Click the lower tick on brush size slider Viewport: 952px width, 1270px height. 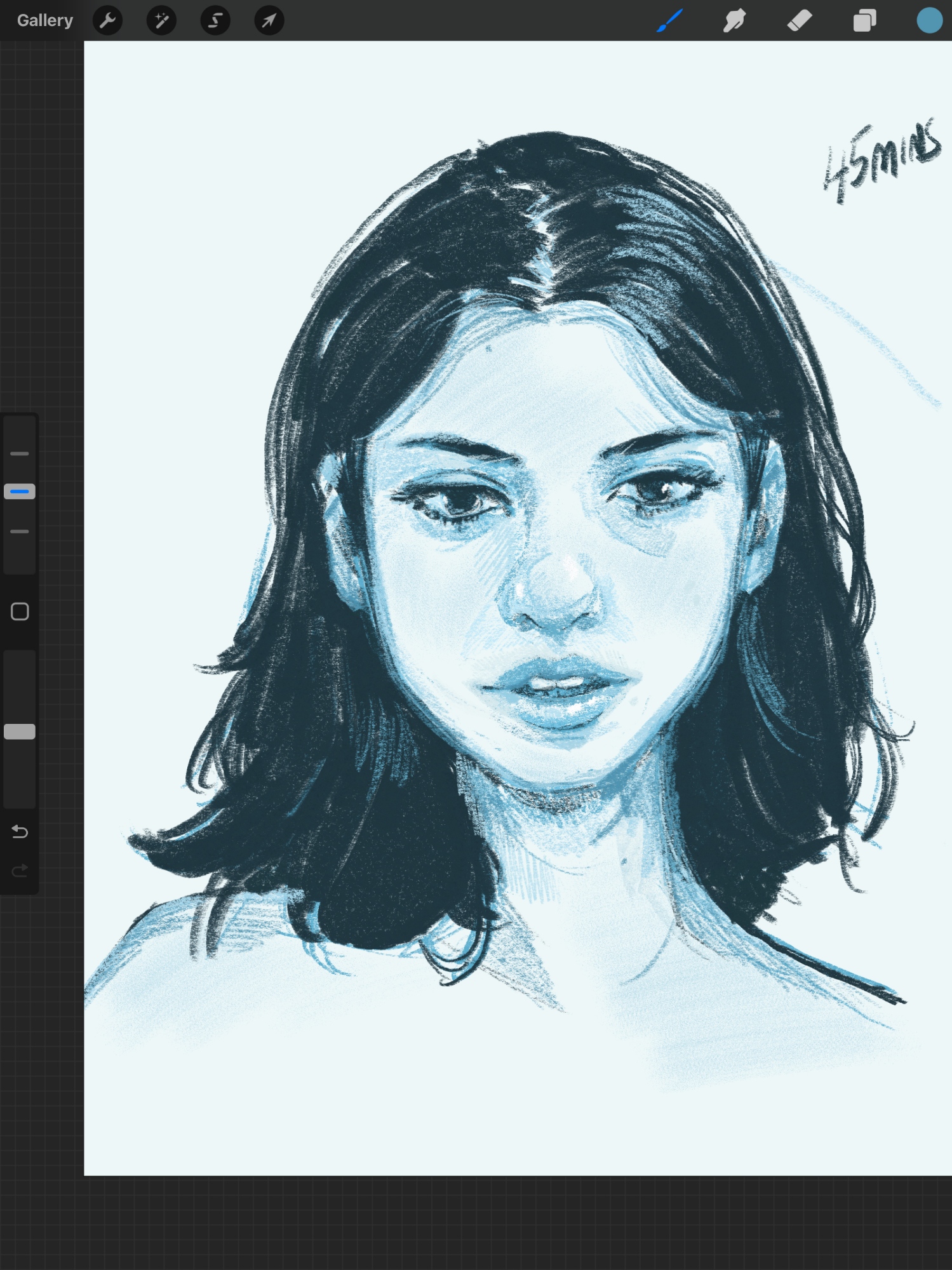pos(20,531)
